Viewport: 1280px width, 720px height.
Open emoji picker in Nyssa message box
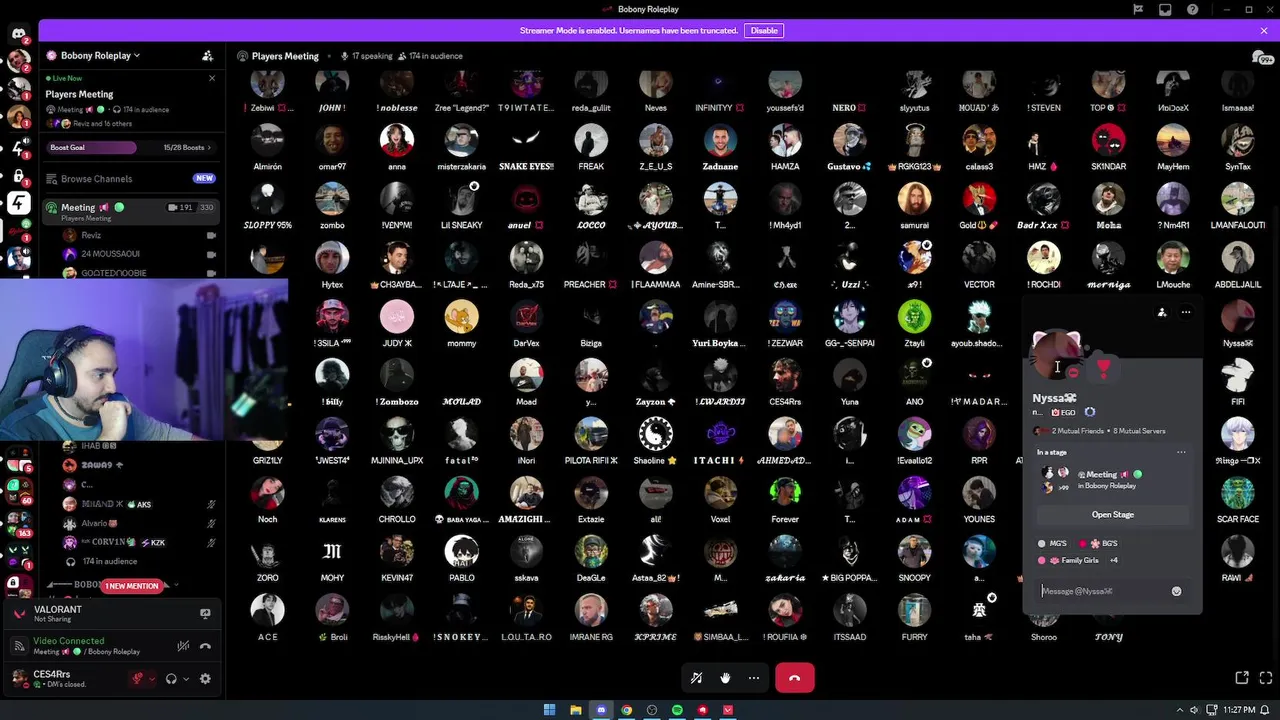pos(1176,591)
